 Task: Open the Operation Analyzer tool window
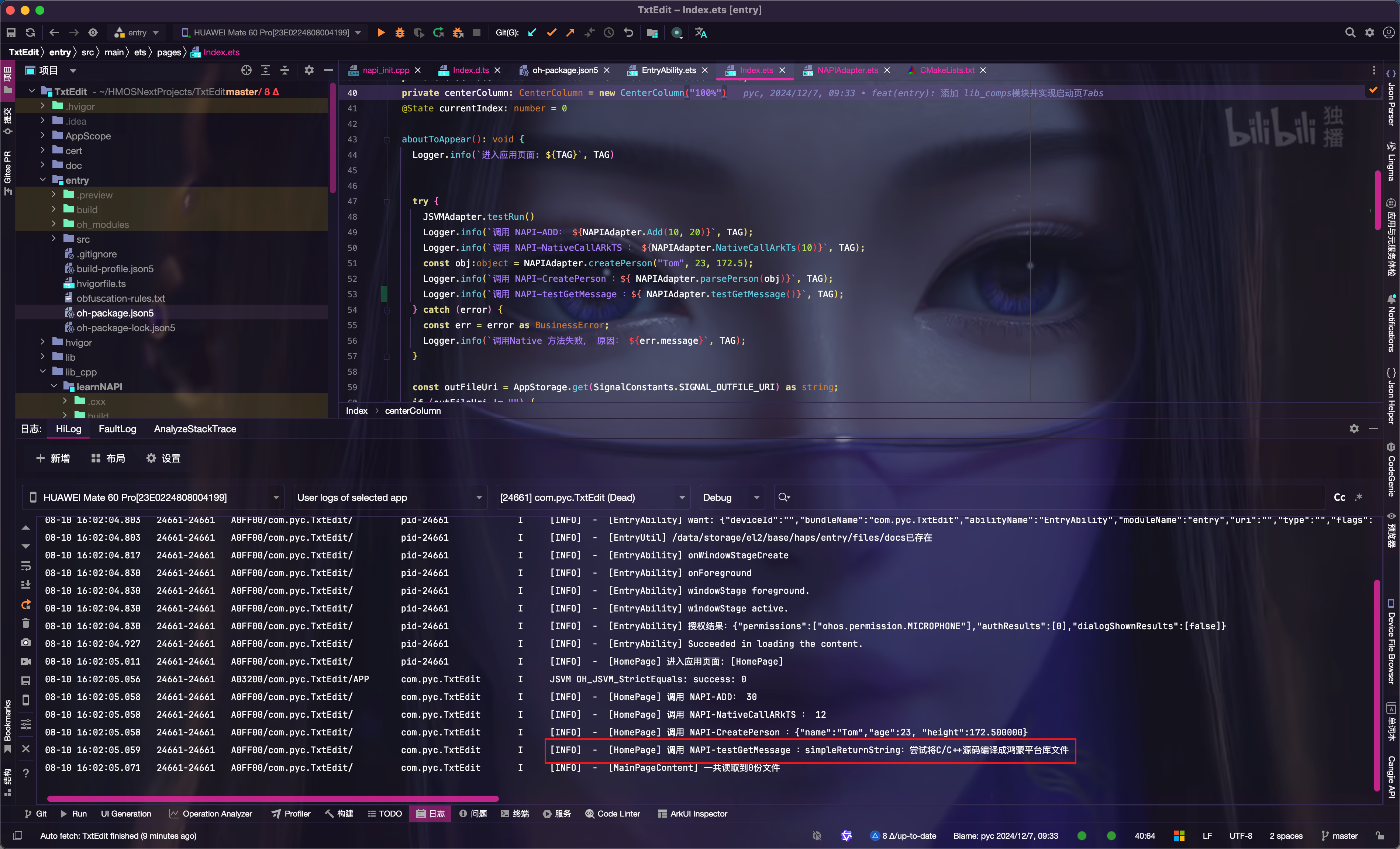[211, 814]
